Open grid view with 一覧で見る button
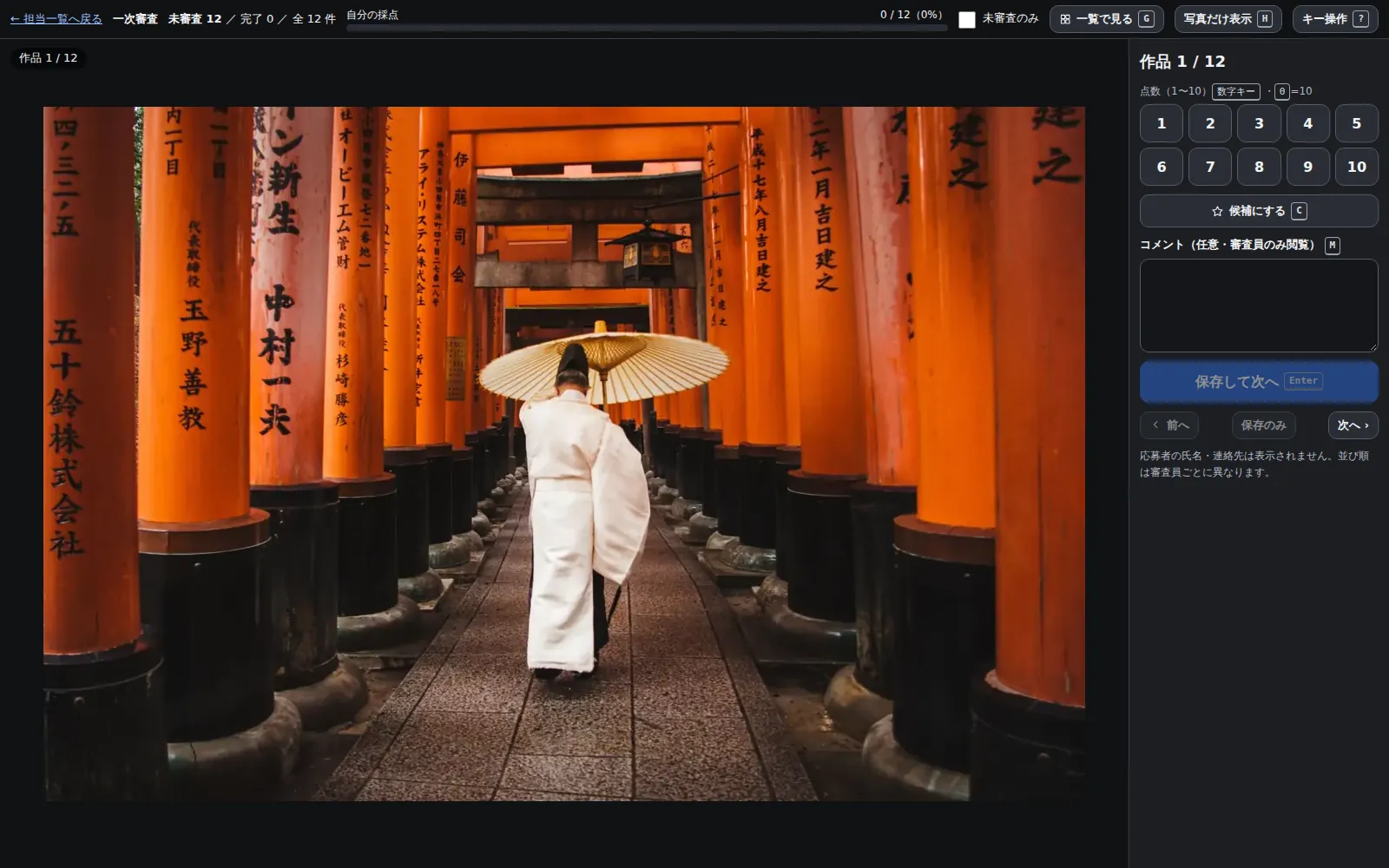Image resolution: width=1389 pixels, height=868 pixels. click(x=1106, y=19)
